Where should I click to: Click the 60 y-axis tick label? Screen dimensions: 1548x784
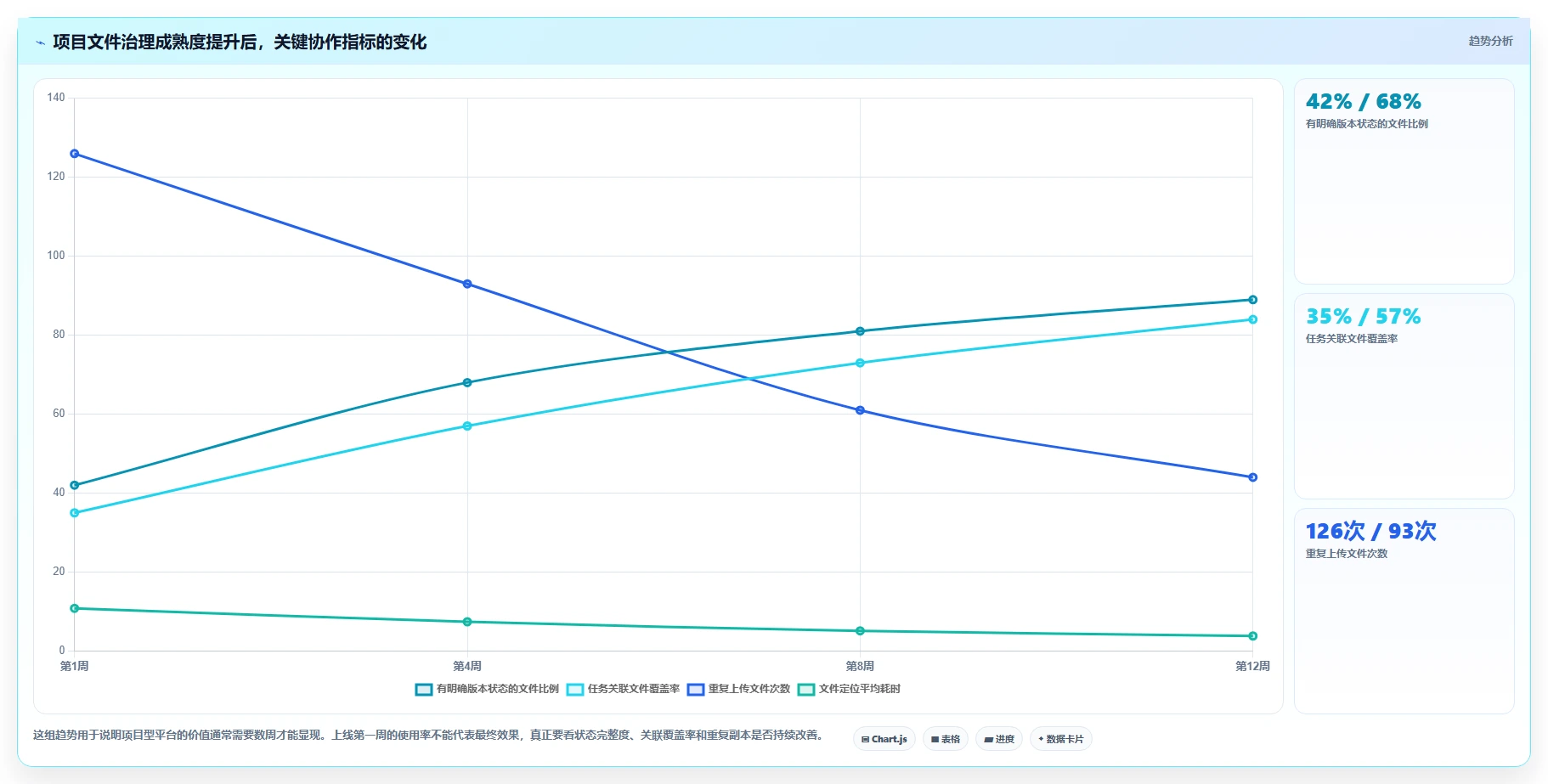click(x=59, y=414)
